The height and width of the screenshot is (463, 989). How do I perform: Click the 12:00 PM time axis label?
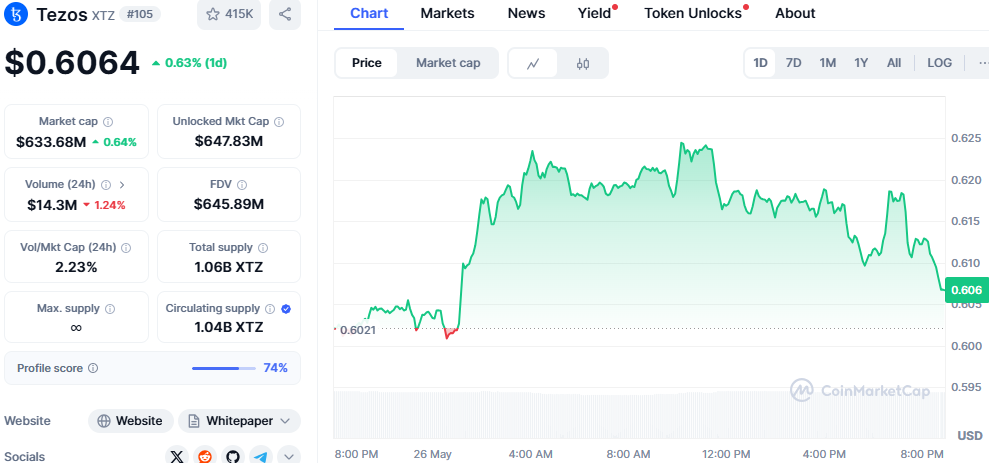[725, 454]
